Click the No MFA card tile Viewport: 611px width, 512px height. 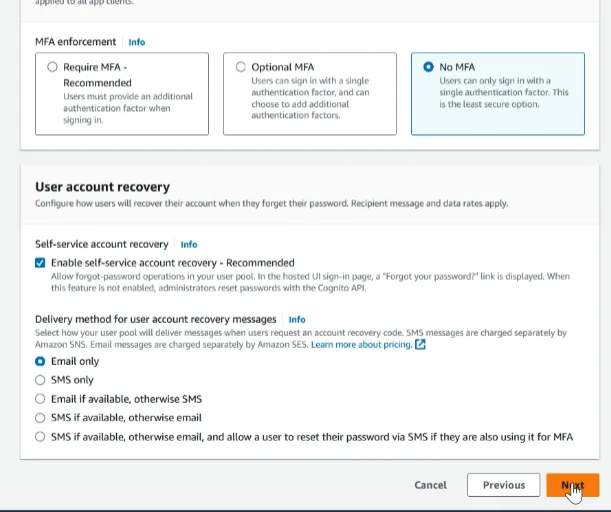(x=498, y=94)
